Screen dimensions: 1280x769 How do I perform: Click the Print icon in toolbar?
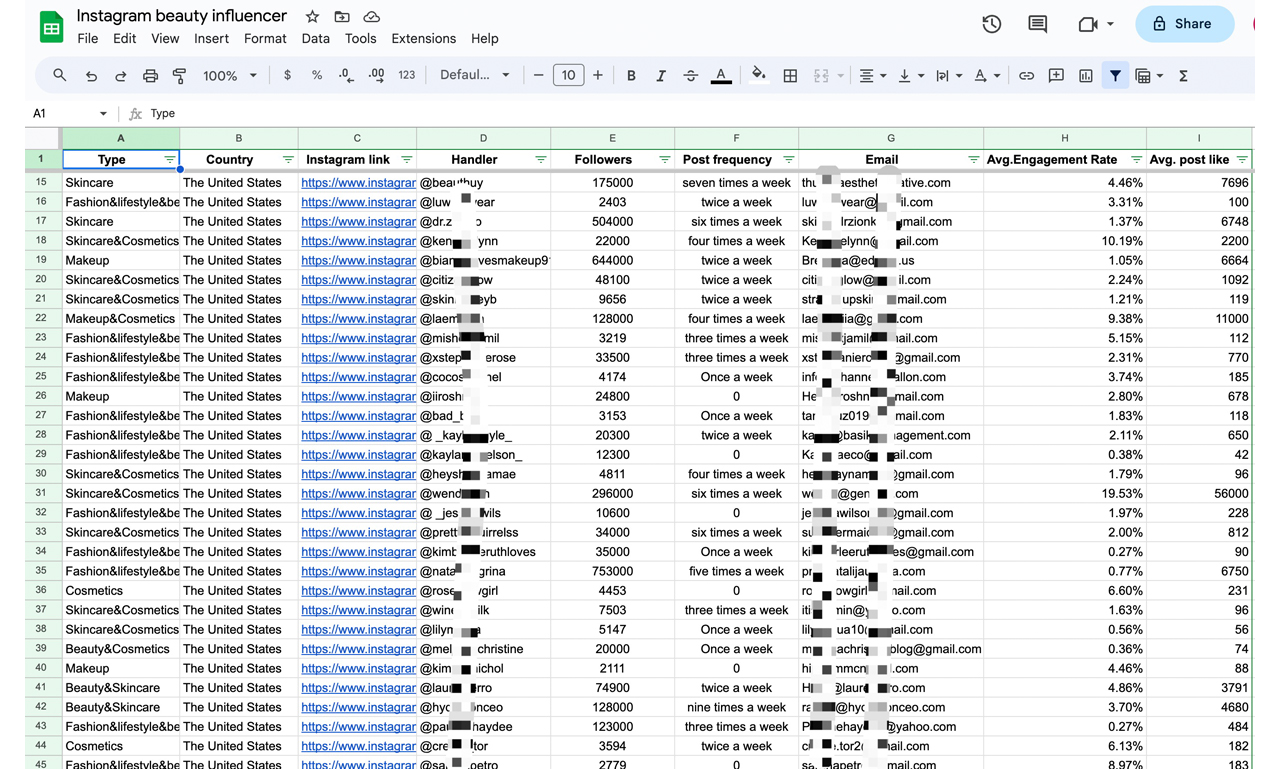coord(150,76)
